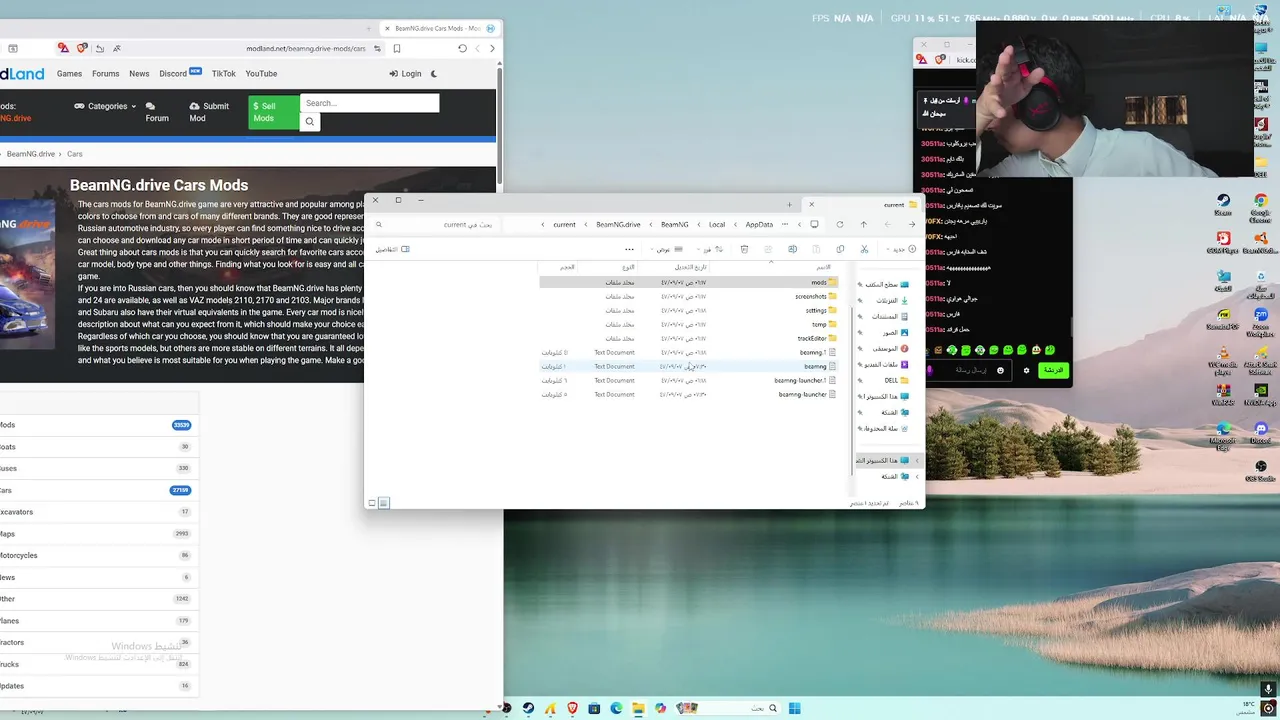This screenshot has width=1280, height=720.
Task: Click the green chat send button in Kick
Action: point(1053,370)
